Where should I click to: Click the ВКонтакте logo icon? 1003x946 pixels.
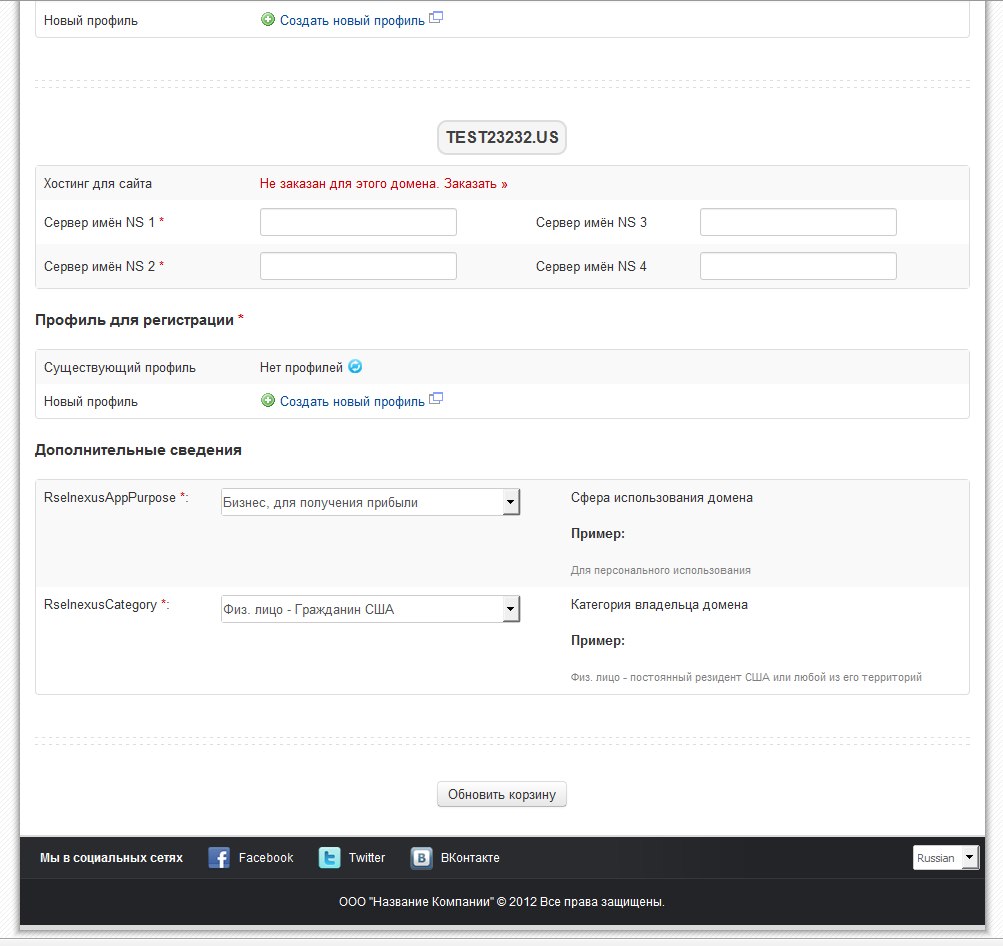point(422,858)
